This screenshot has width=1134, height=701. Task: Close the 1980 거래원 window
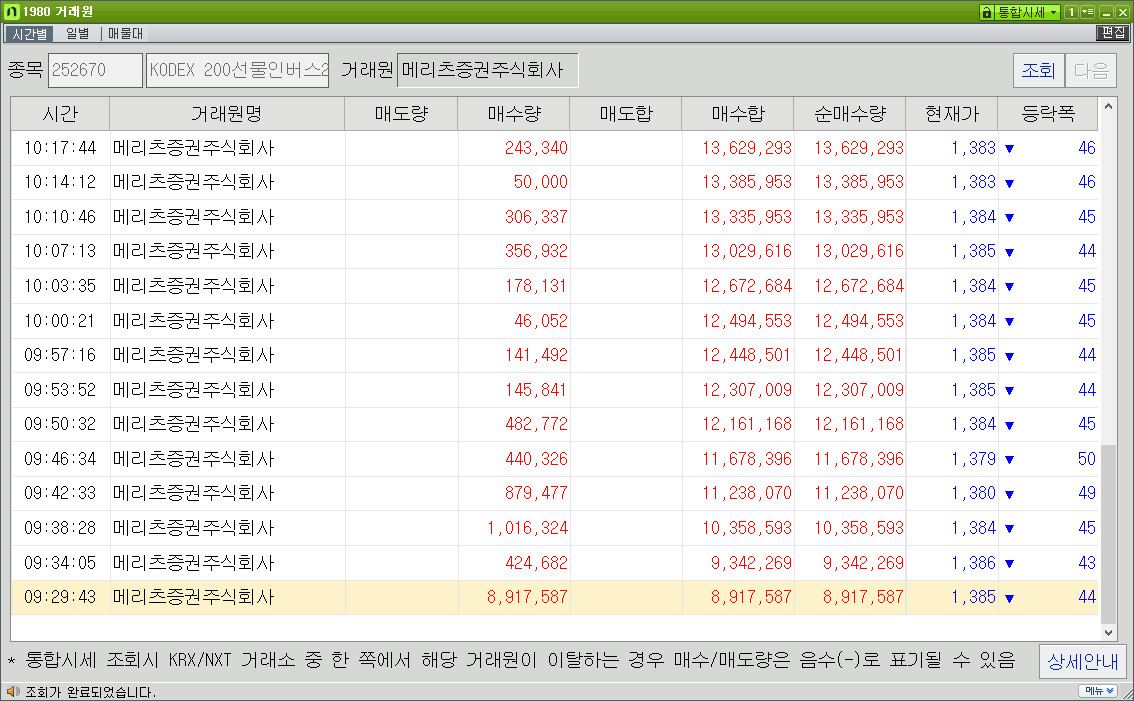[1122, 12]
